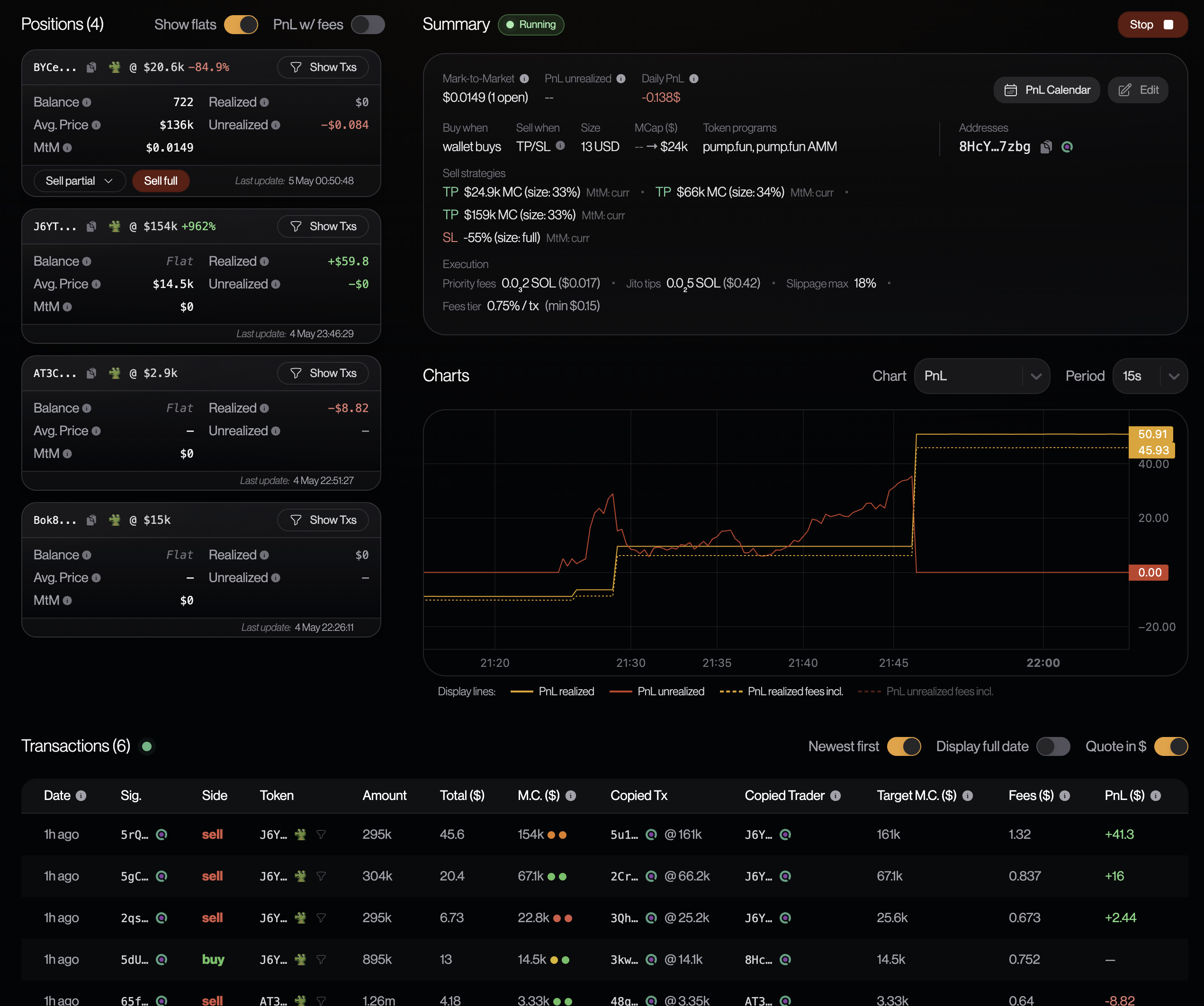
Task: Click the transactions live status dot
Action: point(147,746)
